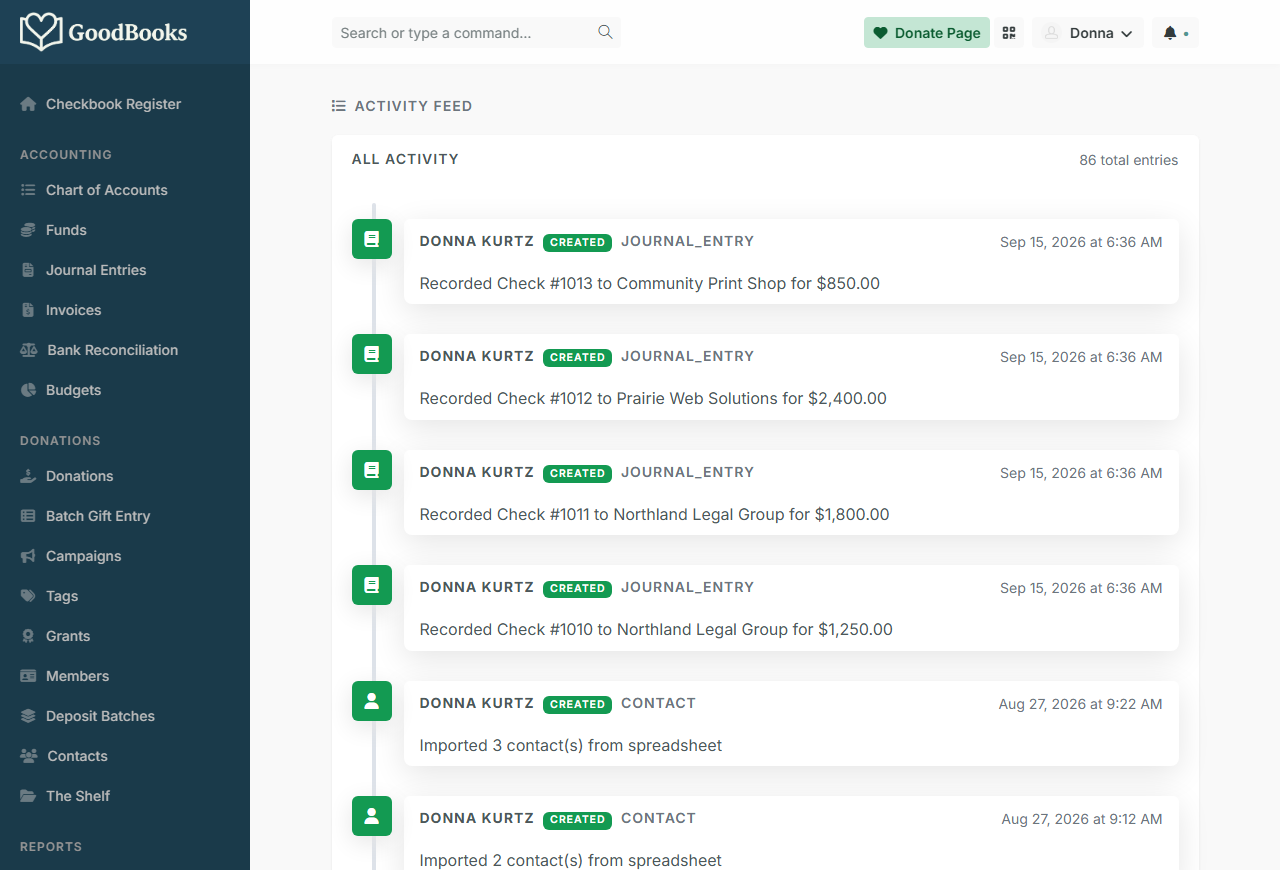Image resolution: width=1280 pixels, height=870 pixels.
Task: Click the Checkbook Register home icon
Action: click(28, 104)
